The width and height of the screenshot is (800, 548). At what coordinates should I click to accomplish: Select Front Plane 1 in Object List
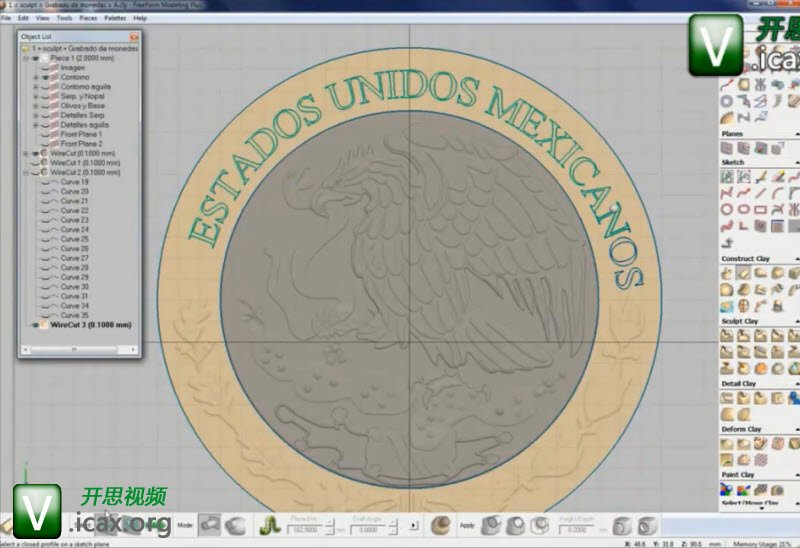pyautogui.click(x=81, y=135)
